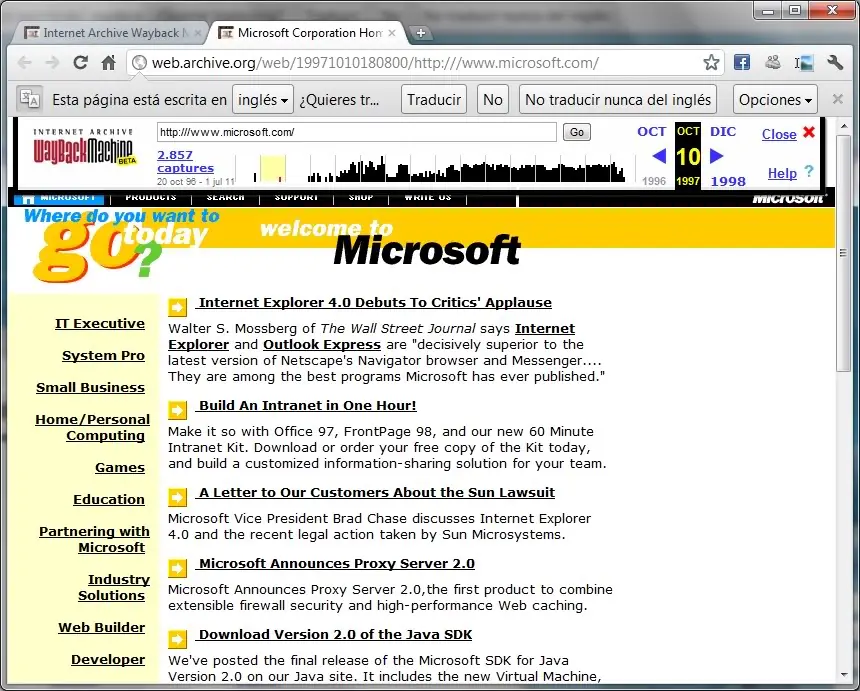Click the Wayback Machine logo
This screenshot has height=691, width=860.
pyautogui.click(x=84, y=147)
